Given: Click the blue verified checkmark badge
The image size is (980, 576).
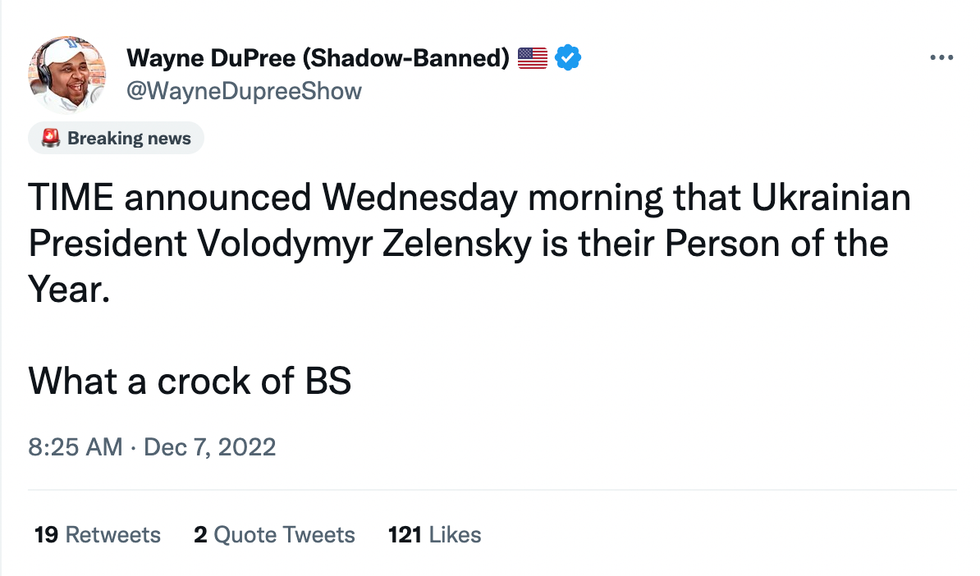Looking at the screenshot, I should coord(568,58).
